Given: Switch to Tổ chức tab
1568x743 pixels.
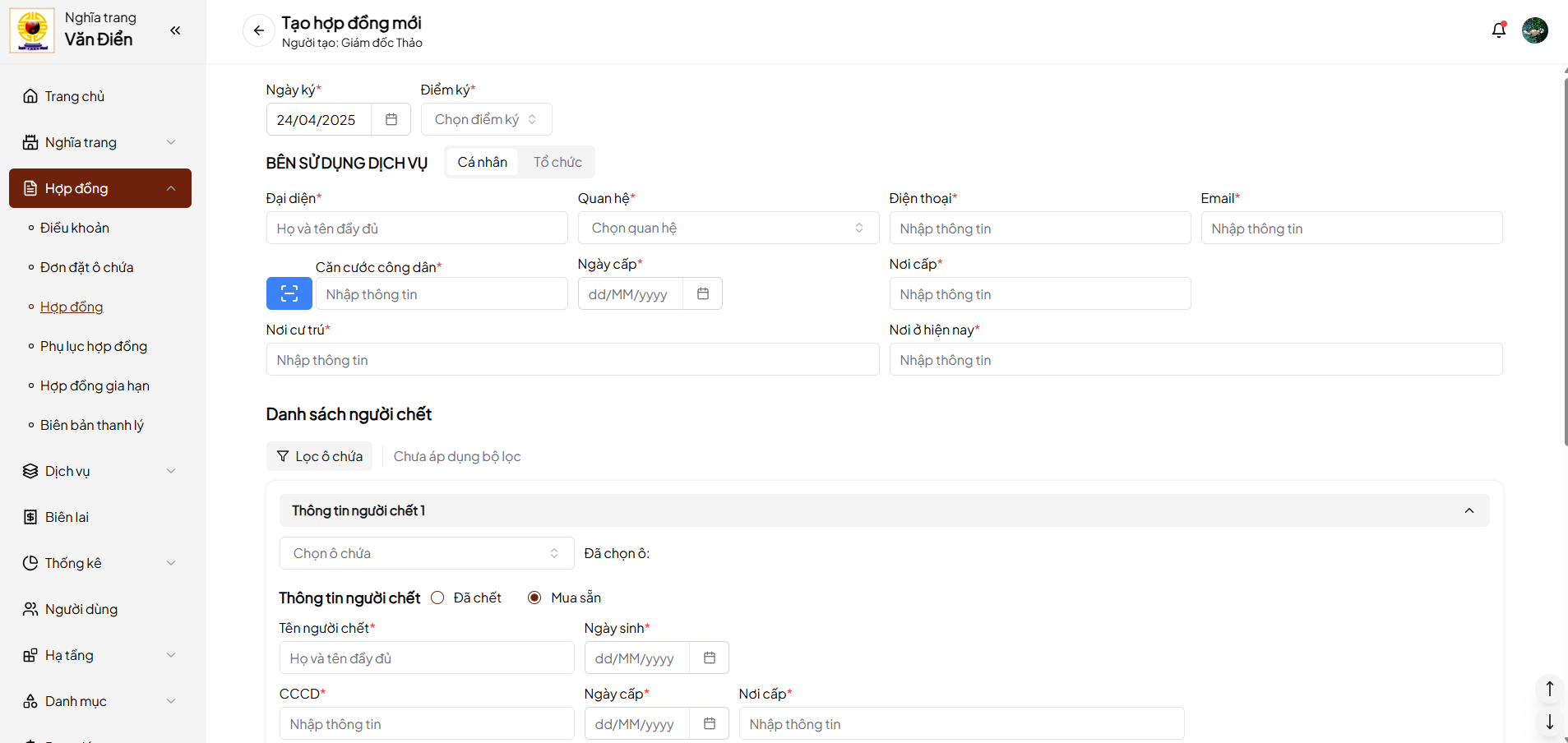Looking at the screenshot, I should click(557, 162).
